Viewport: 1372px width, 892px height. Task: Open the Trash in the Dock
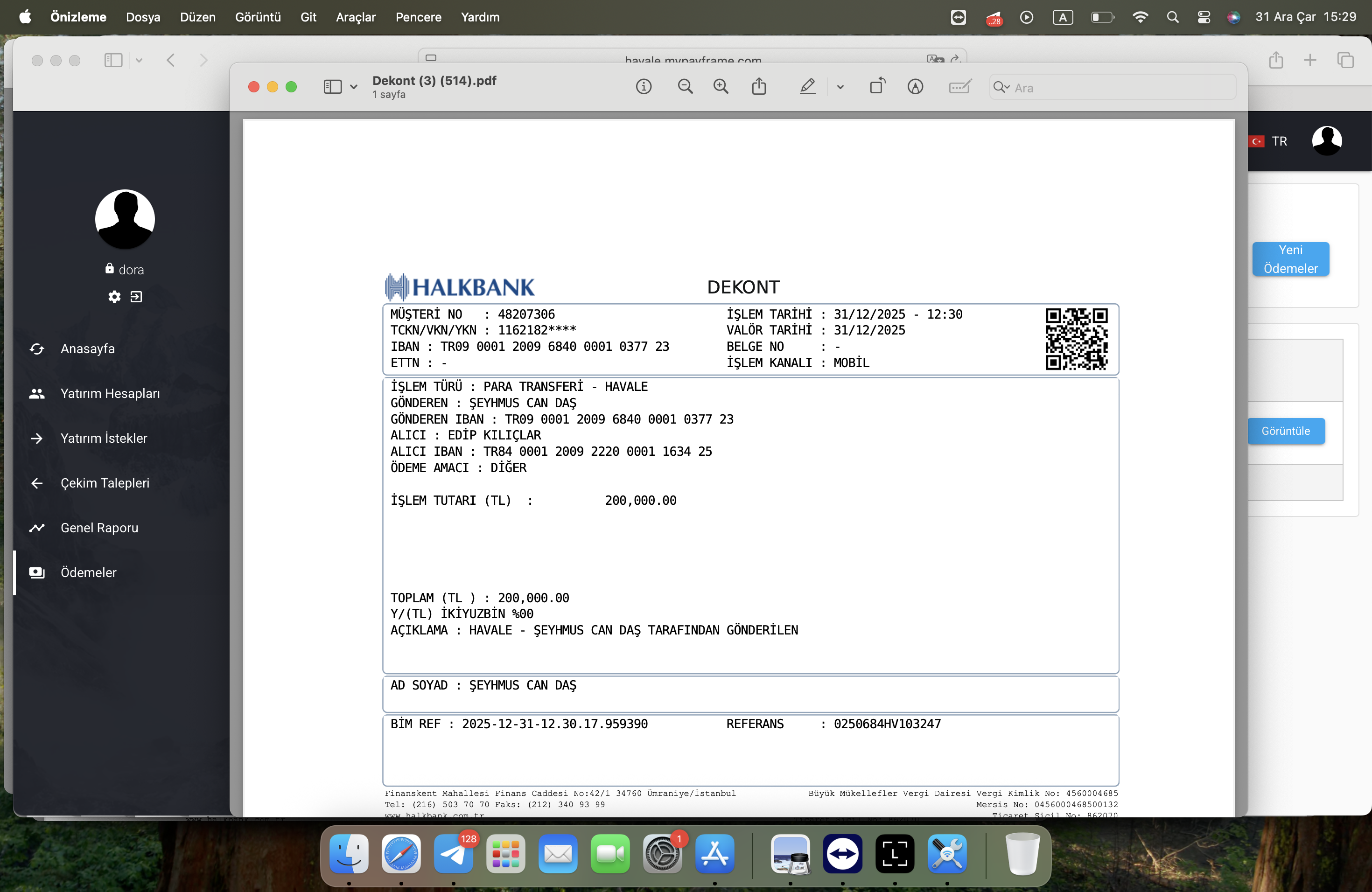point(1022,853)
